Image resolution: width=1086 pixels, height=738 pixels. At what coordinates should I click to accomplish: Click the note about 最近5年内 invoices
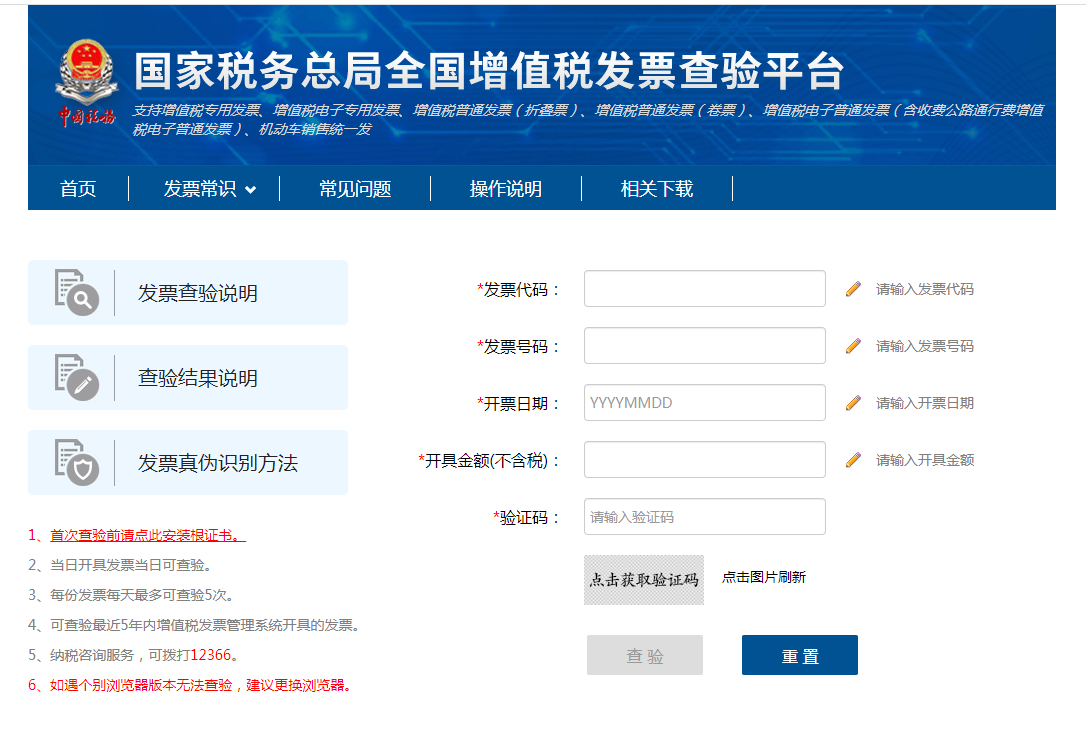[x=195, y=625]
